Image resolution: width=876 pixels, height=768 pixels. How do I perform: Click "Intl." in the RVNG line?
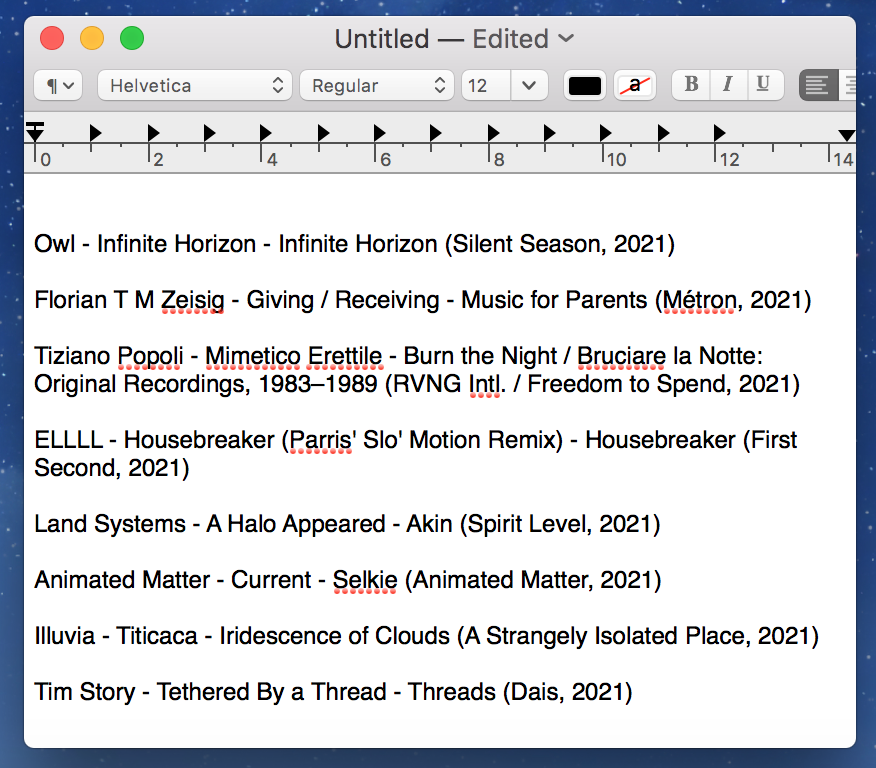pyautogui.click(x=487, y=384)
